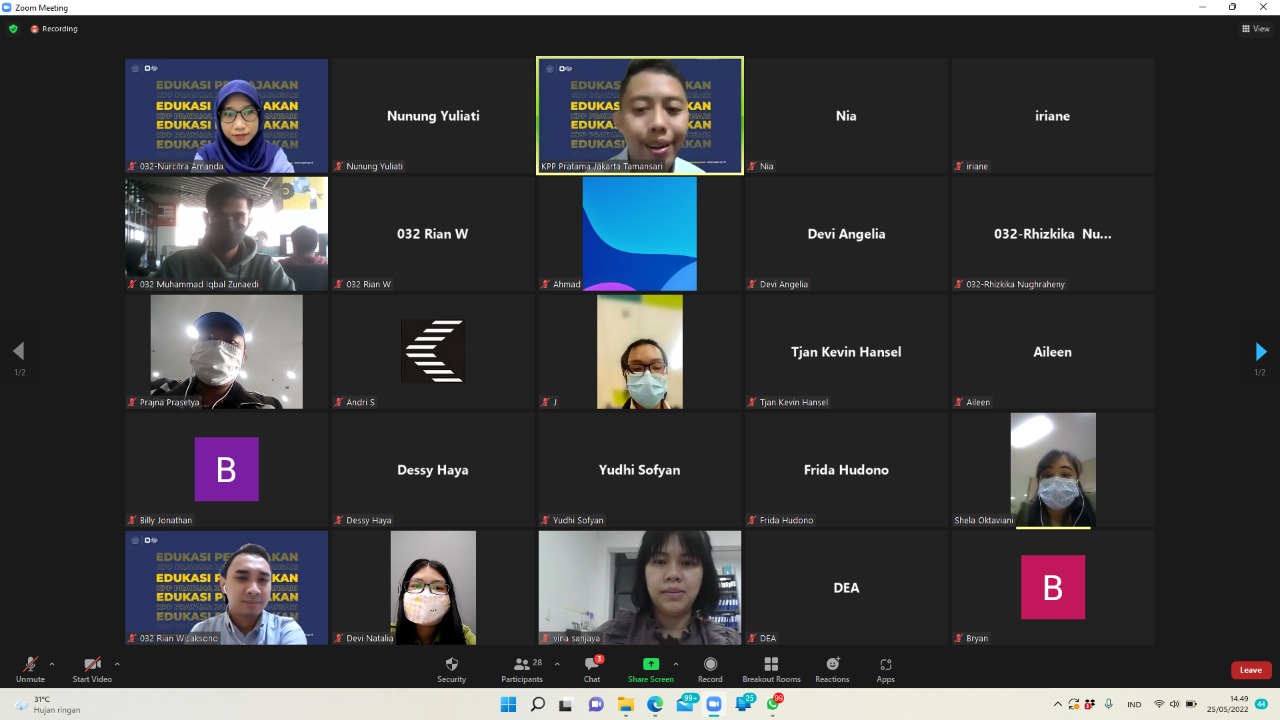This screenshot has width=1280, height=720.
Task: Click the green Share Screen icon
Action: coord(650,664)
